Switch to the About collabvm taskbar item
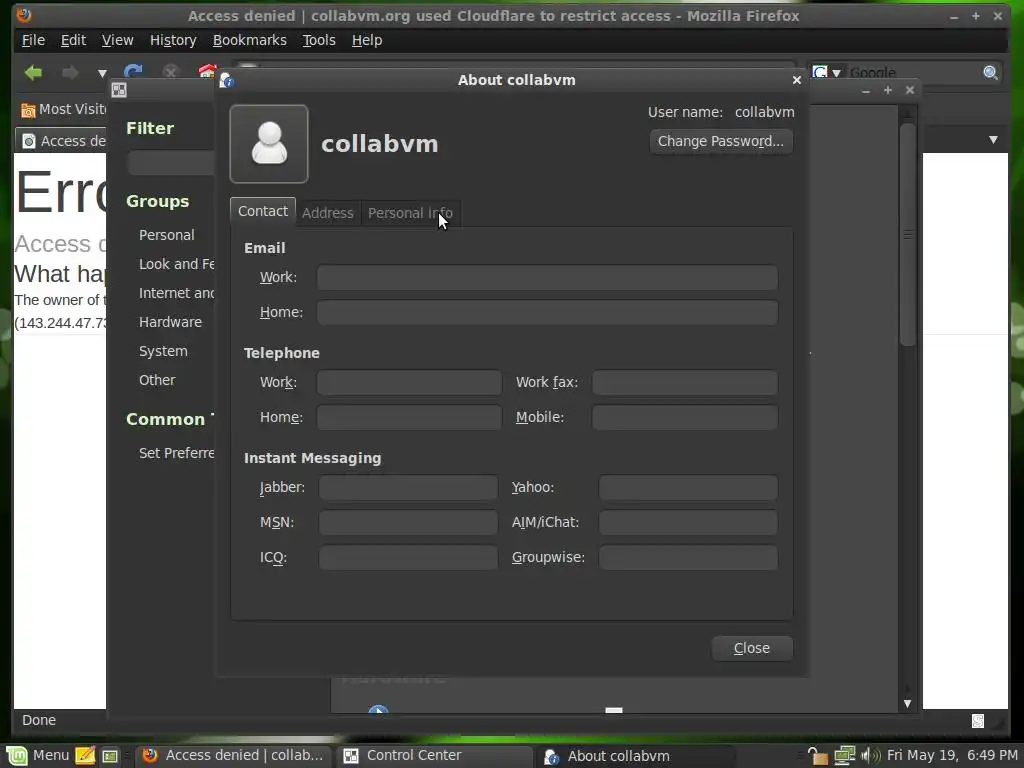This screenshot has height=768, width=1024. [x=636, y=756]
